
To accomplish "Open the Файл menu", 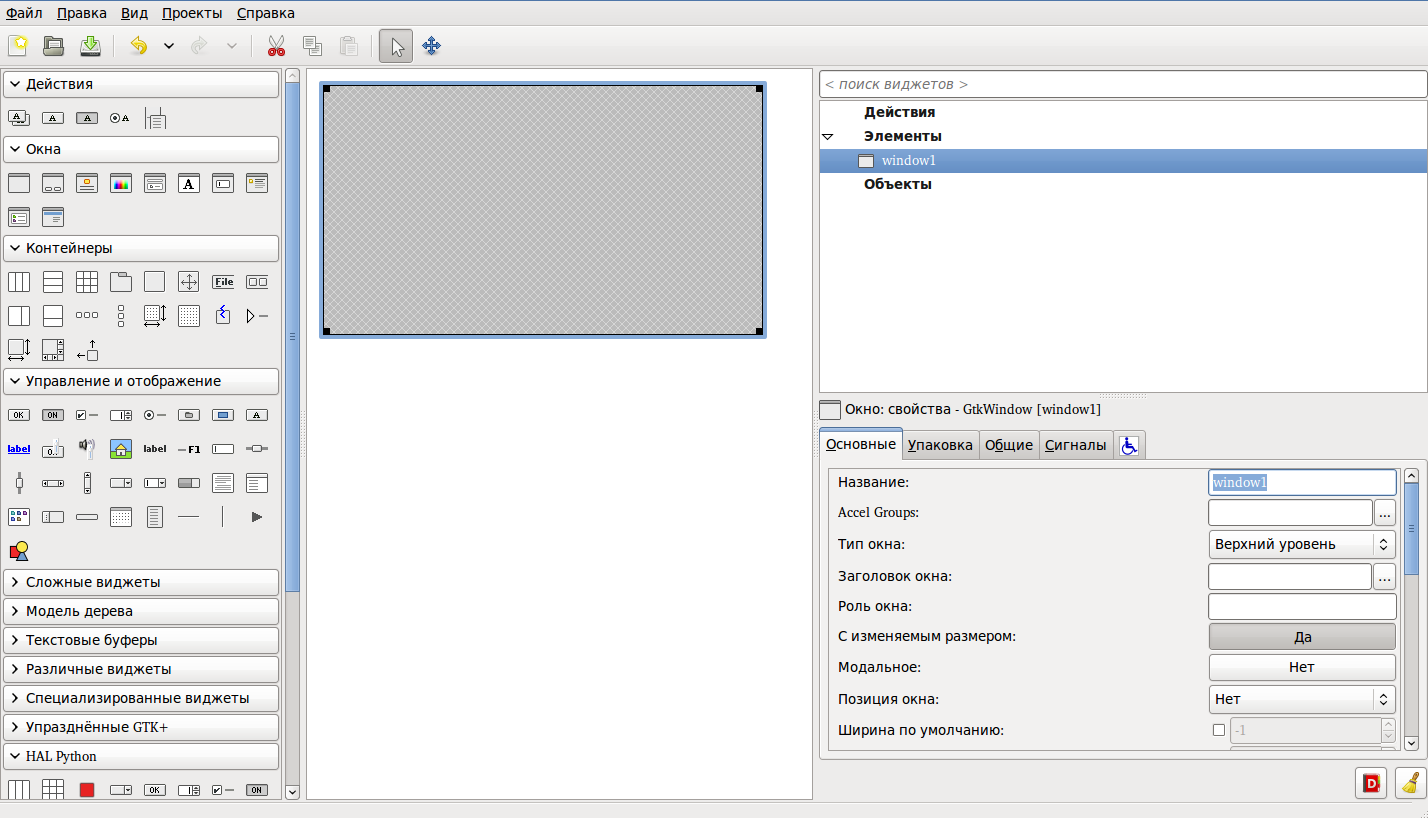I will [24, 13].
